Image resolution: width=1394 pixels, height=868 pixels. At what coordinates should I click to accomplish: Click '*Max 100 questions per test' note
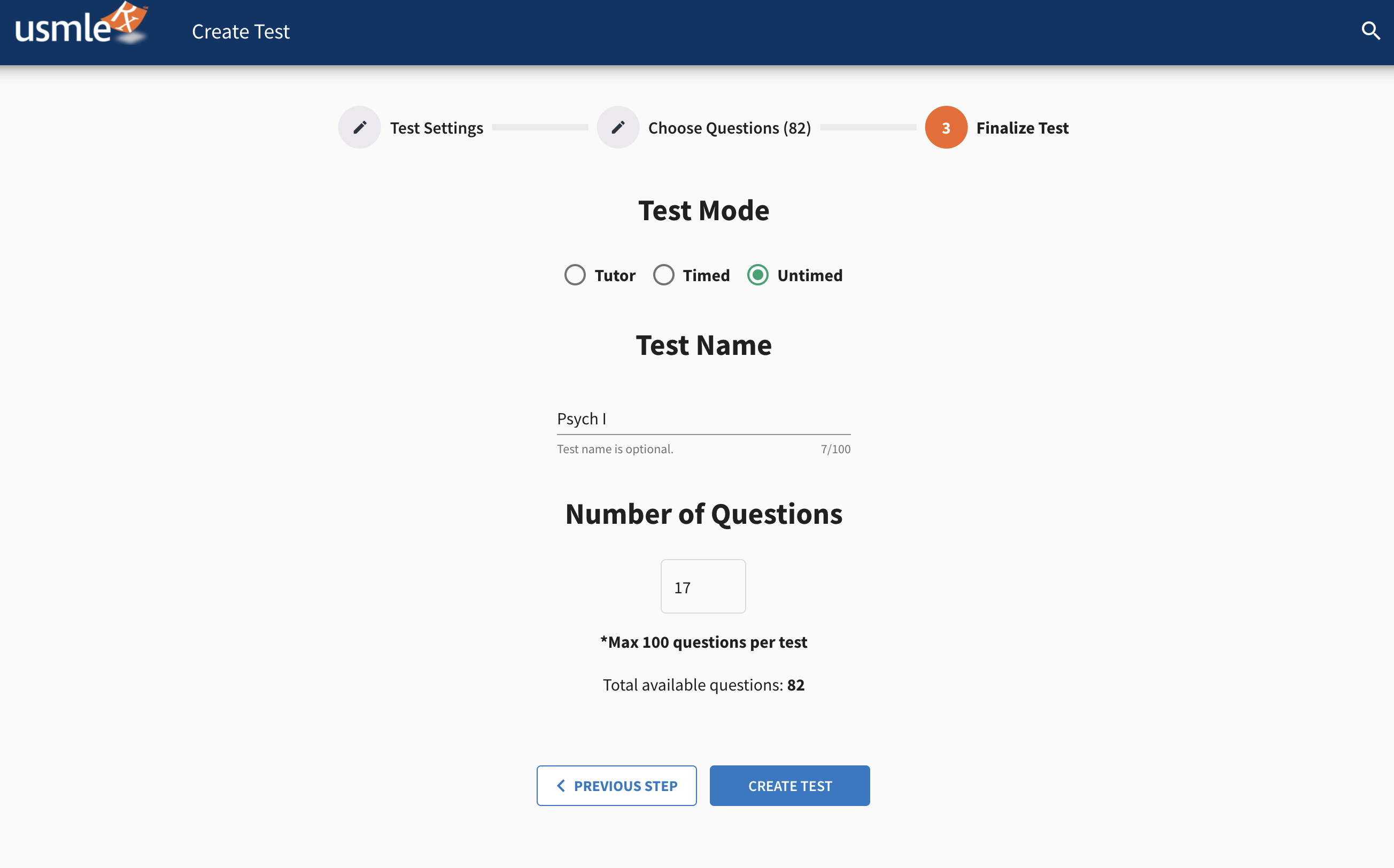703,642
